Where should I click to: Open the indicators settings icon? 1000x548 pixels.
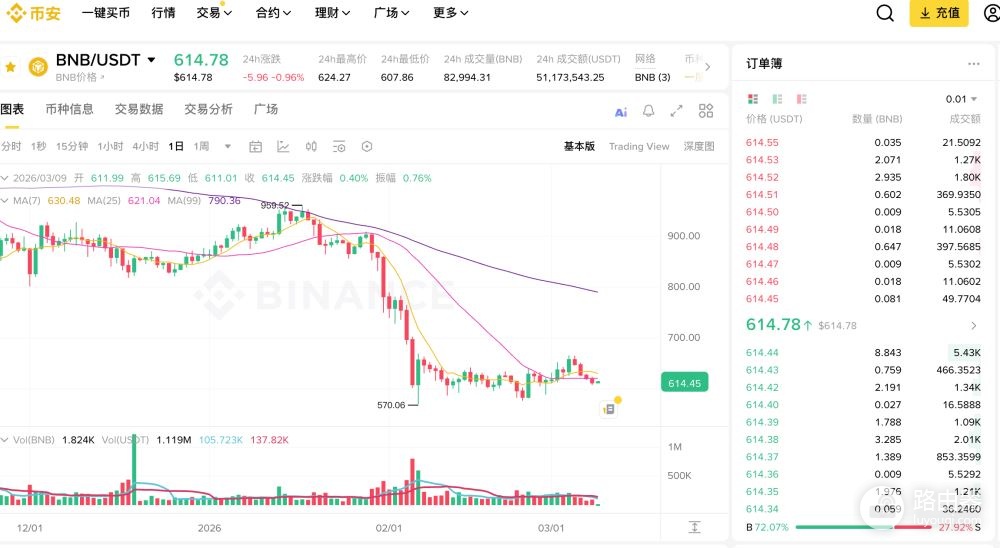click(339, 147)
